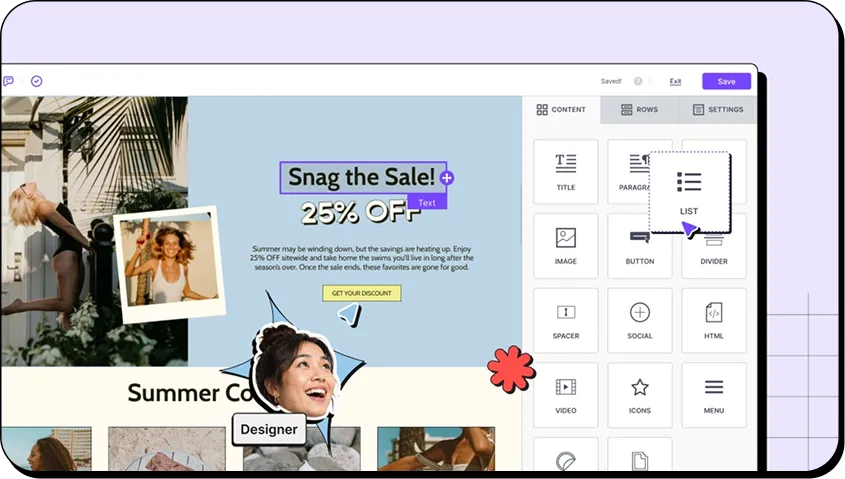Select the Button content block
845x479 pixels.
click(640, 246)
